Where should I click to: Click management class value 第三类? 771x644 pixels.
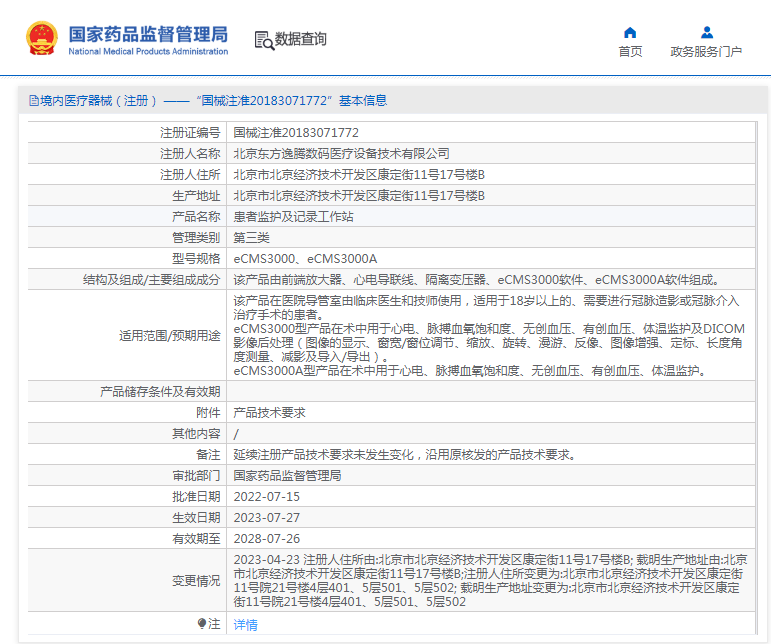point(251,238)
